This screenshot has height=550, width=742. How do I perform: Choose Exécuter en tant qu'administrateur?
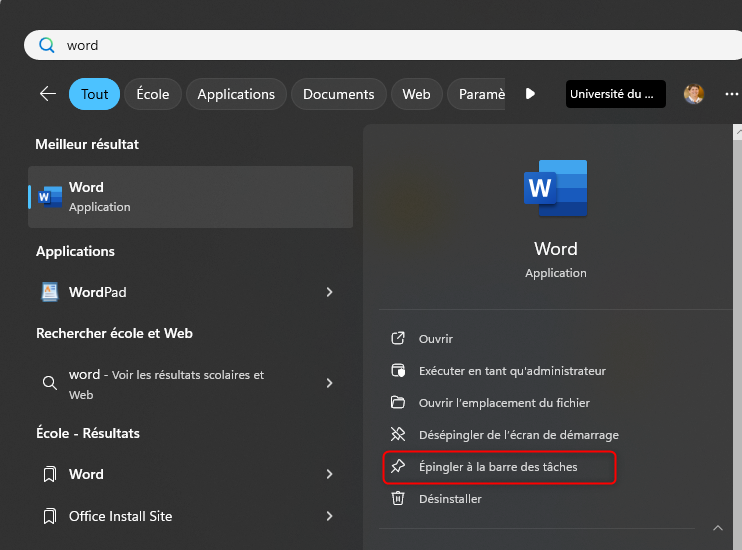tap(512, 371)
